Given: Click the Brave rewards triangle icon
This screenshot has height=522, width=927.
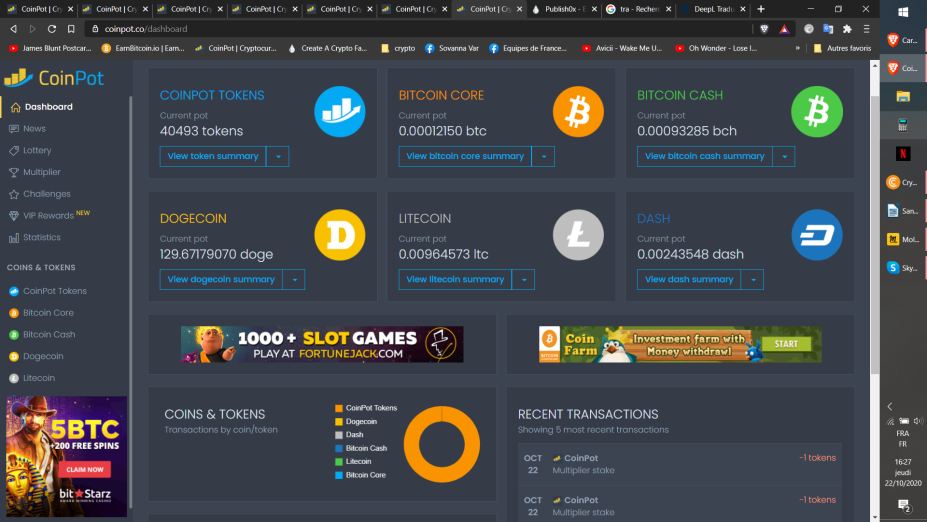Looking at the screenshot, I should 784,29.
